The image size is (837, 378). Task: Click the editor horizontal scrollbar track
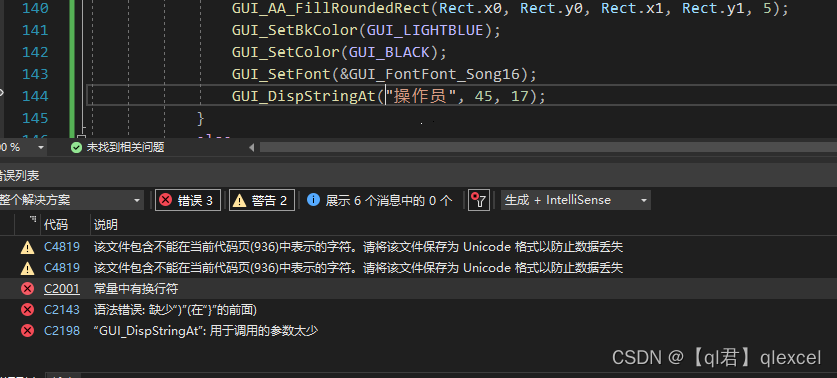548,147
